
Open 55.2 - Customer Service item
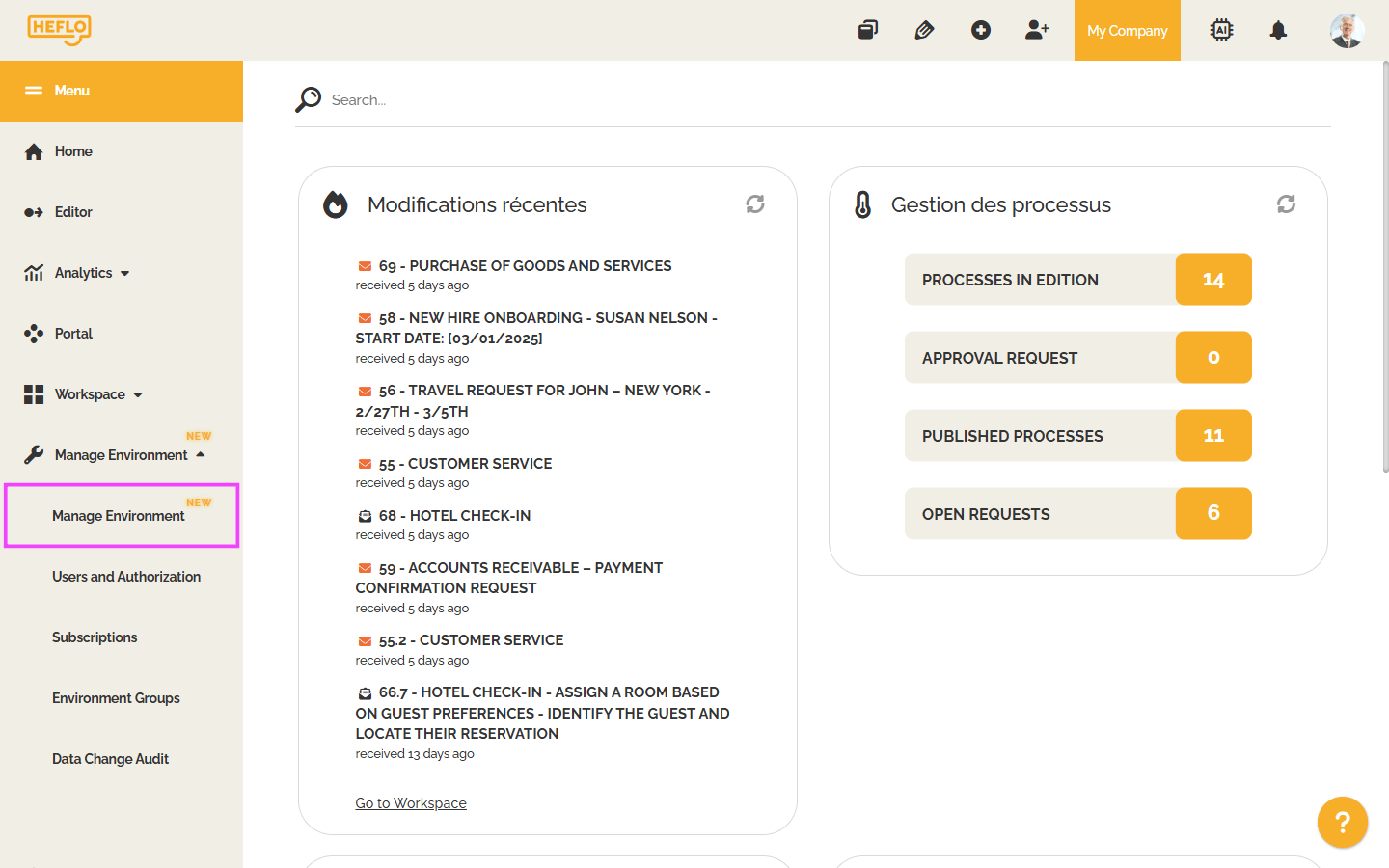[x=471, y=640]
